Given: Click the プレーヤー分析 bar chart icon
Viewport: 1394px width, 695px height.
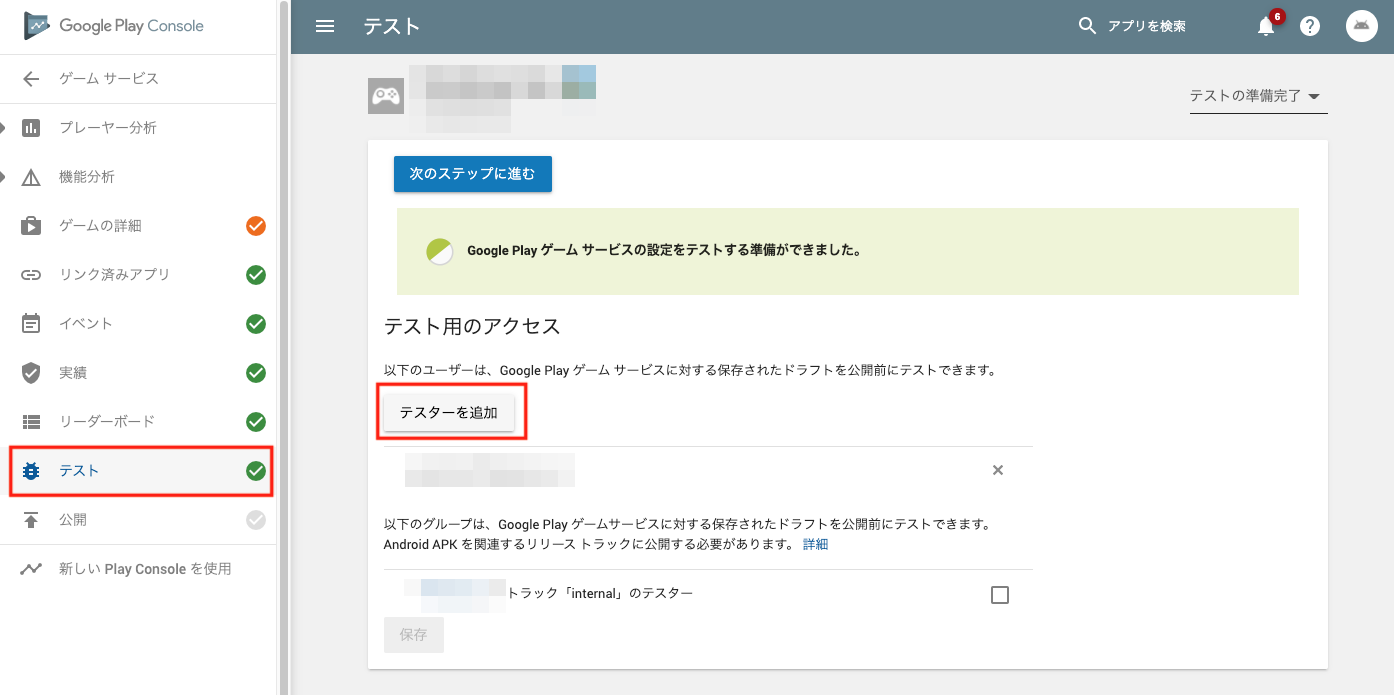Looking at the screenshot, I should [x=31, y=128].
